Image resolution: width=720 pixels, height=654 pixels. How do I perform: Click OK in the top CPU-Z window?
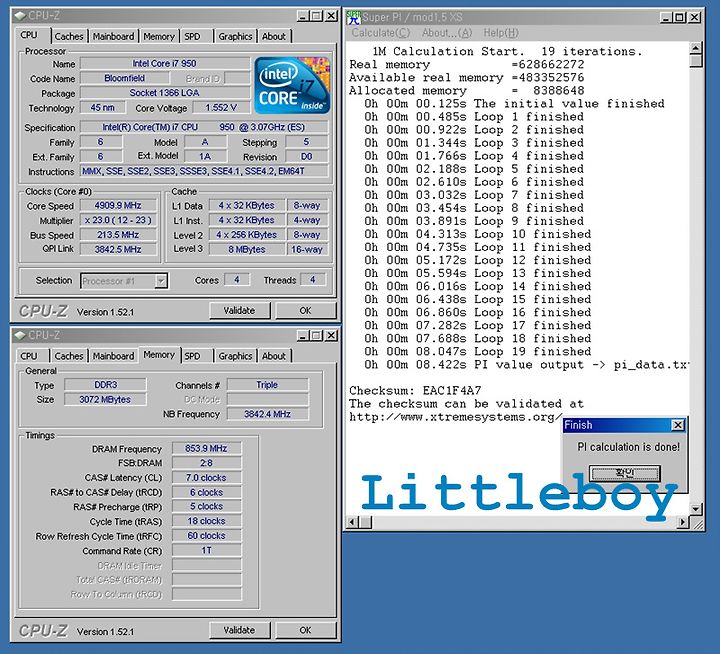tap(305, 311)
